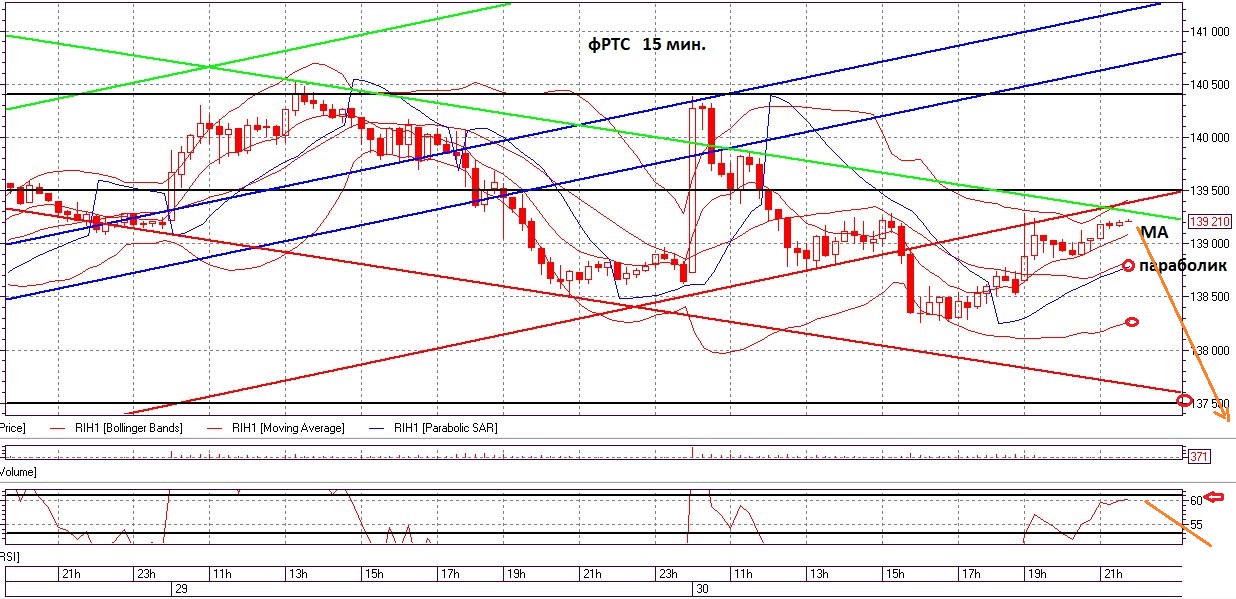Image resolution: width=1236 pixels, height=599 pixels.
Task: Click the 140 500 price axis label
Action: (1210, 84)
